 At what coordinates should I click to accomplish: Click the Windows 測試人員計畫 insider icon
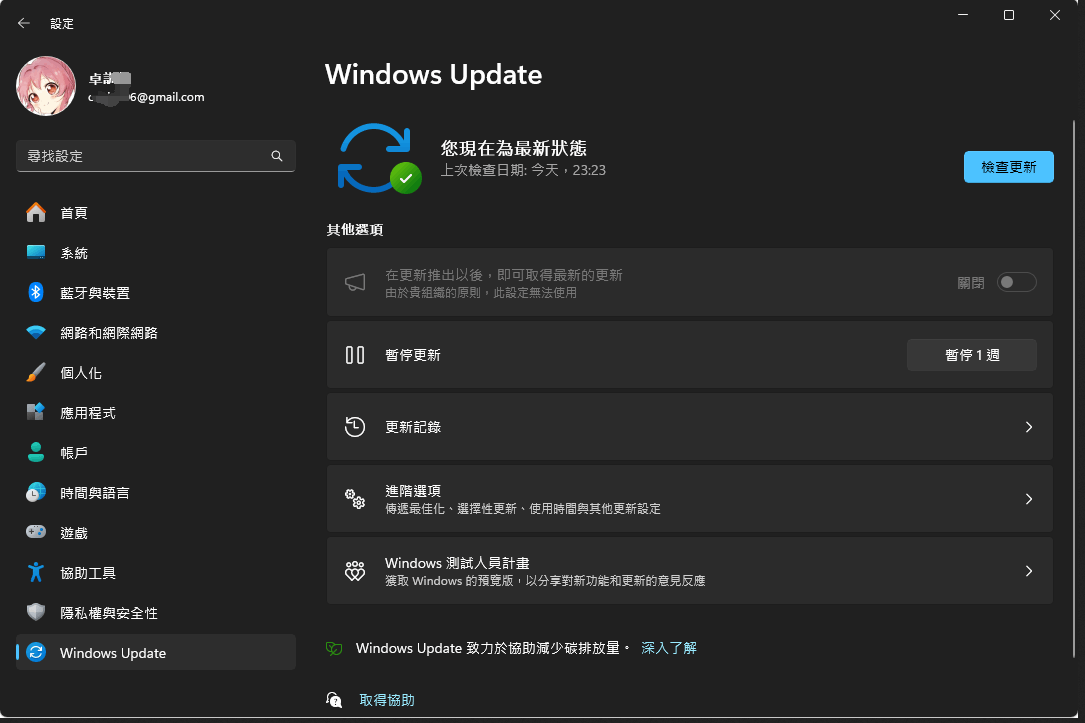pos(355,571)
